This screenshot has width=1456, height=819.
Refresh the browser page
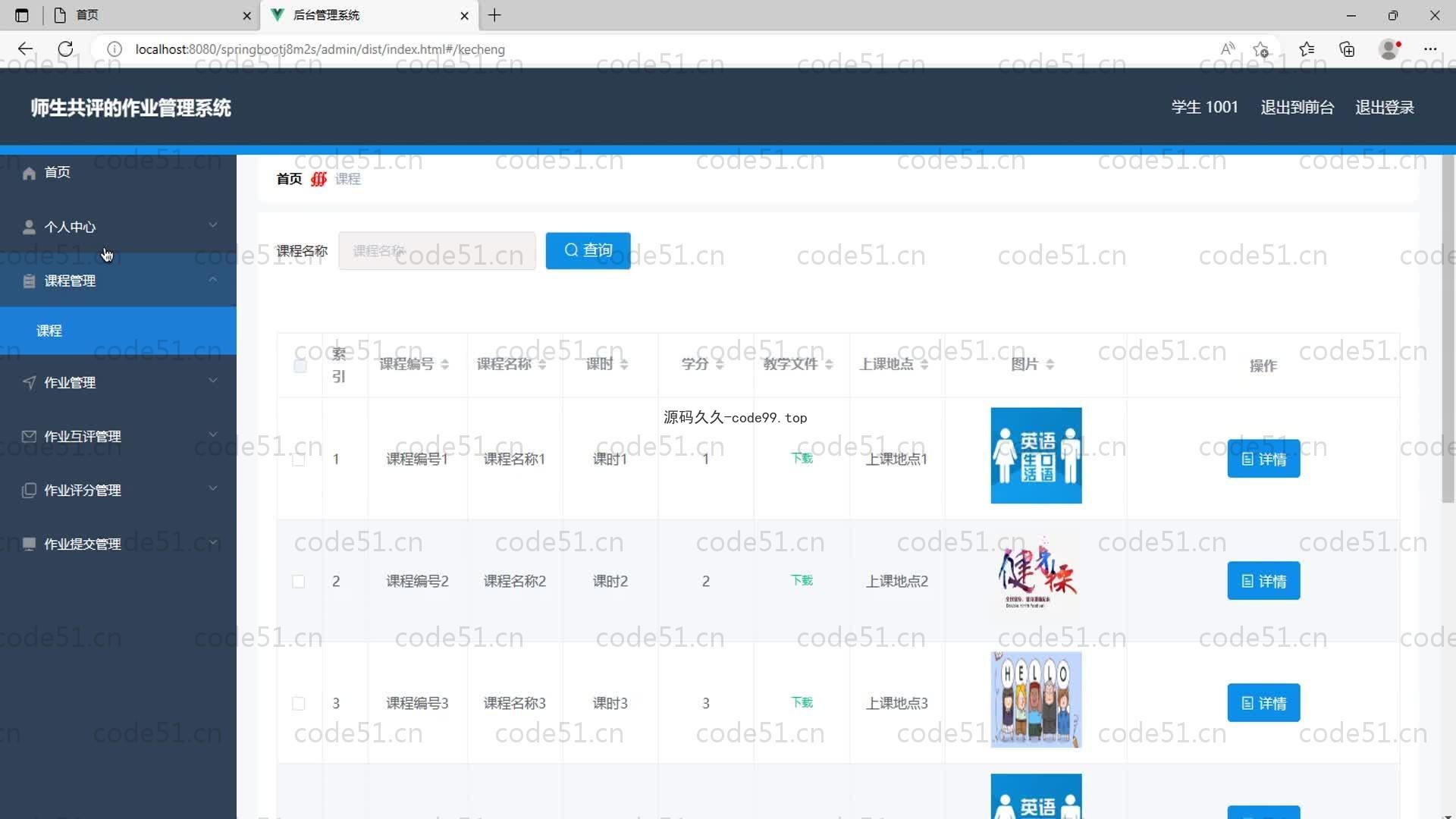[66, 49]
